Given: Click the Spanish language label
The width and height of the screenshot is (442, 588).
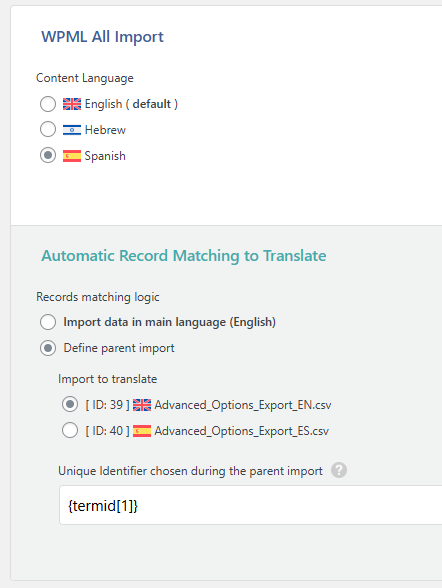Looking at the screenshot, I should (105, 156).
